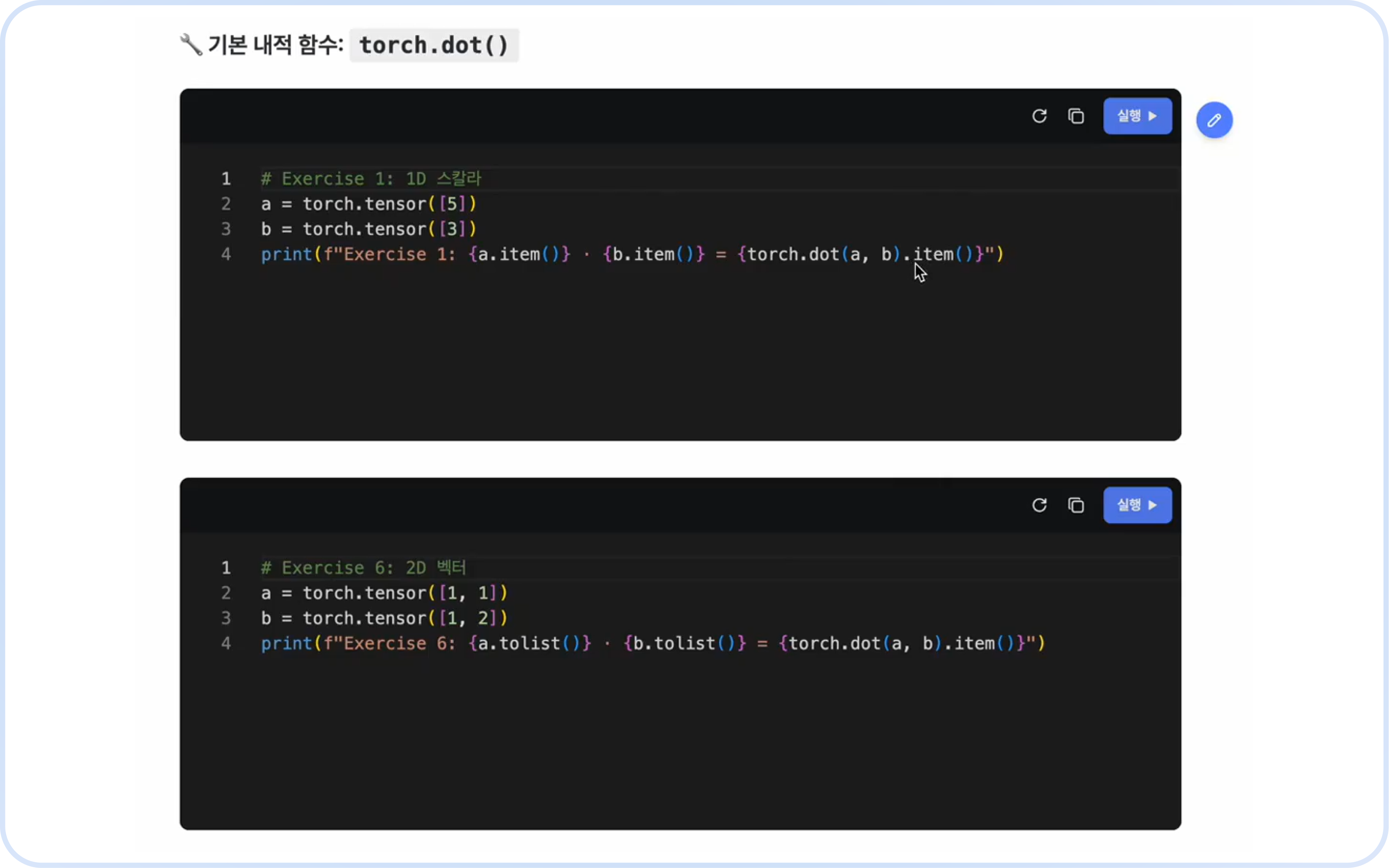Viewport: 1389px width, 868px height.
Task: Click the line 'b = torch.tensor([3])'
Action: coord(369,230)
